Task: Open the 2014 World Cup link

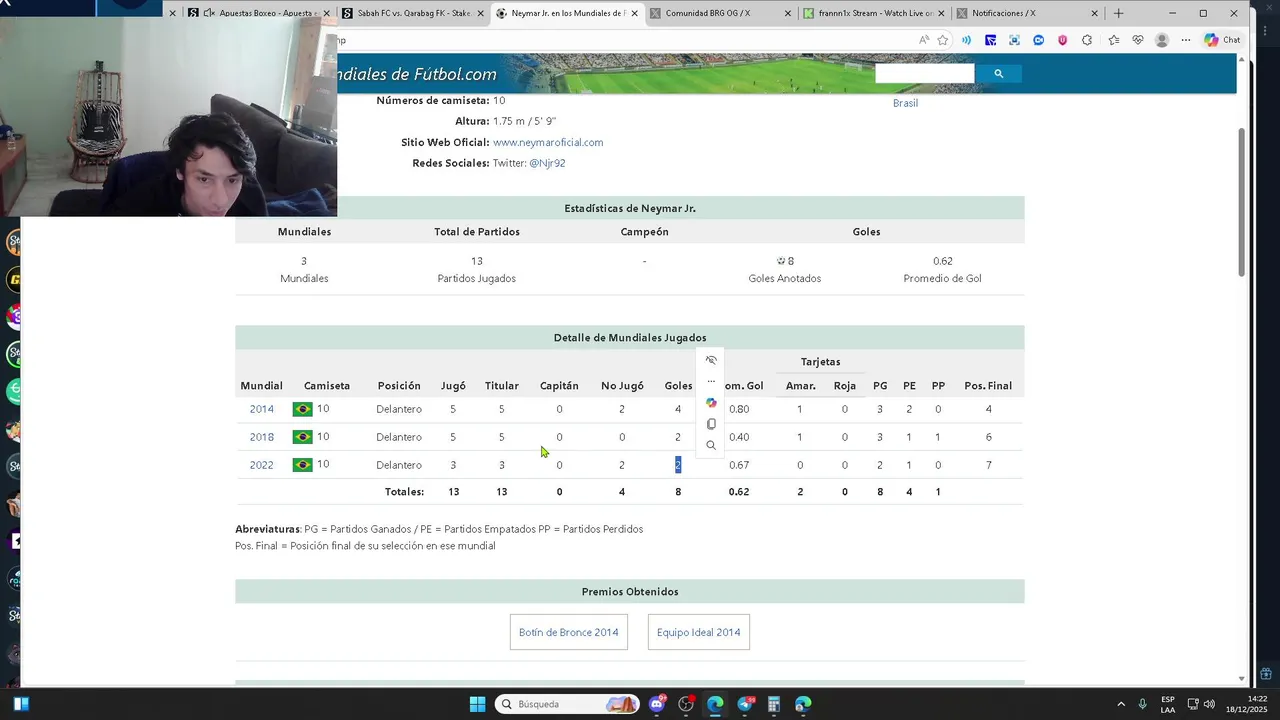Action: [261, 409]
